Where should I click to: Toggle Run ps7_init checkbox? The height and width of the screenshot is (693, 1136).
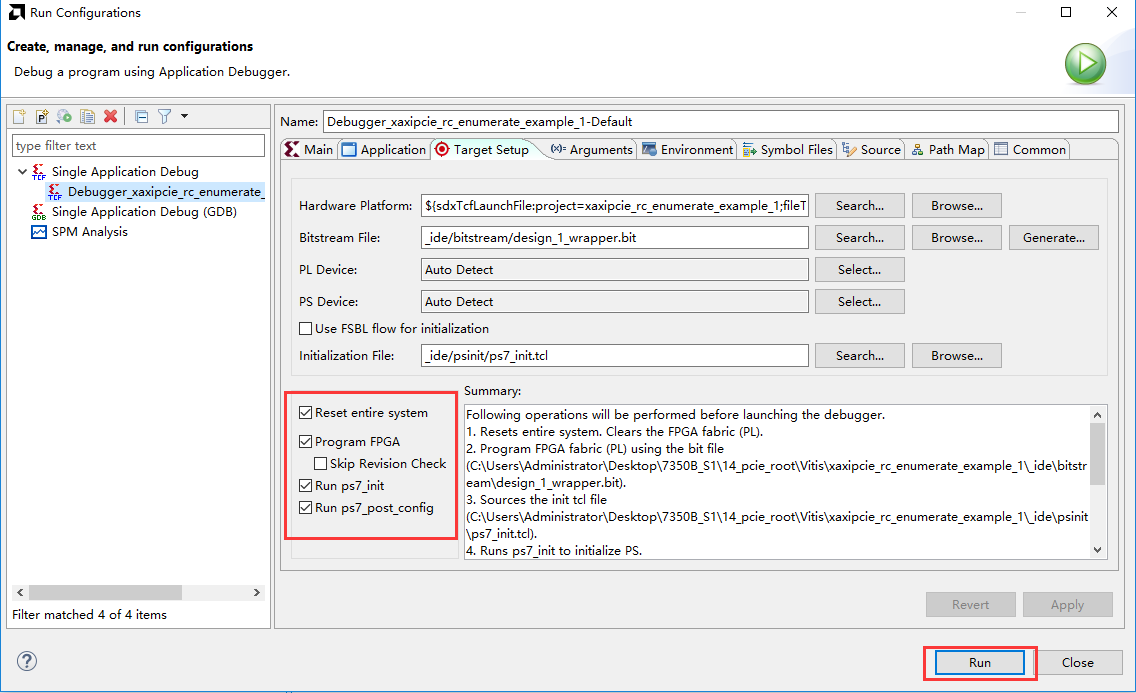306,486
